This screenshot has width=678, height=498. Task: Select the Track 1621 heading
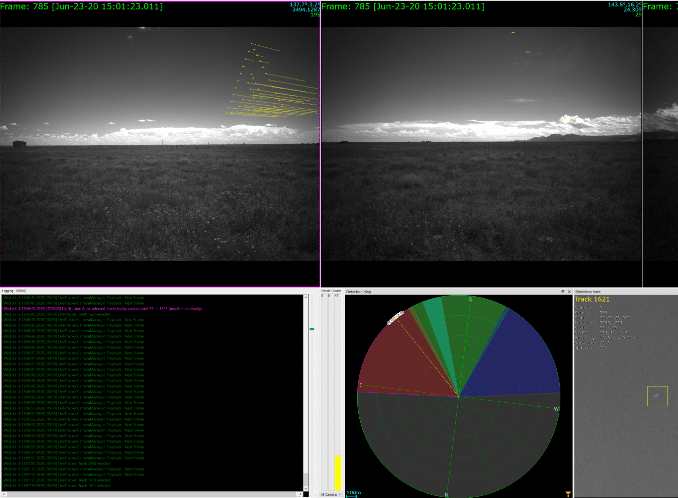click(592, 299)
